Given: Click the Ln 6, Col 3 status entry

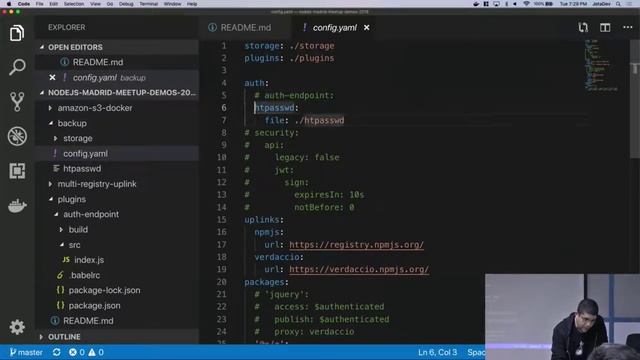Looking at the screenshot, I should coord(437,352).
